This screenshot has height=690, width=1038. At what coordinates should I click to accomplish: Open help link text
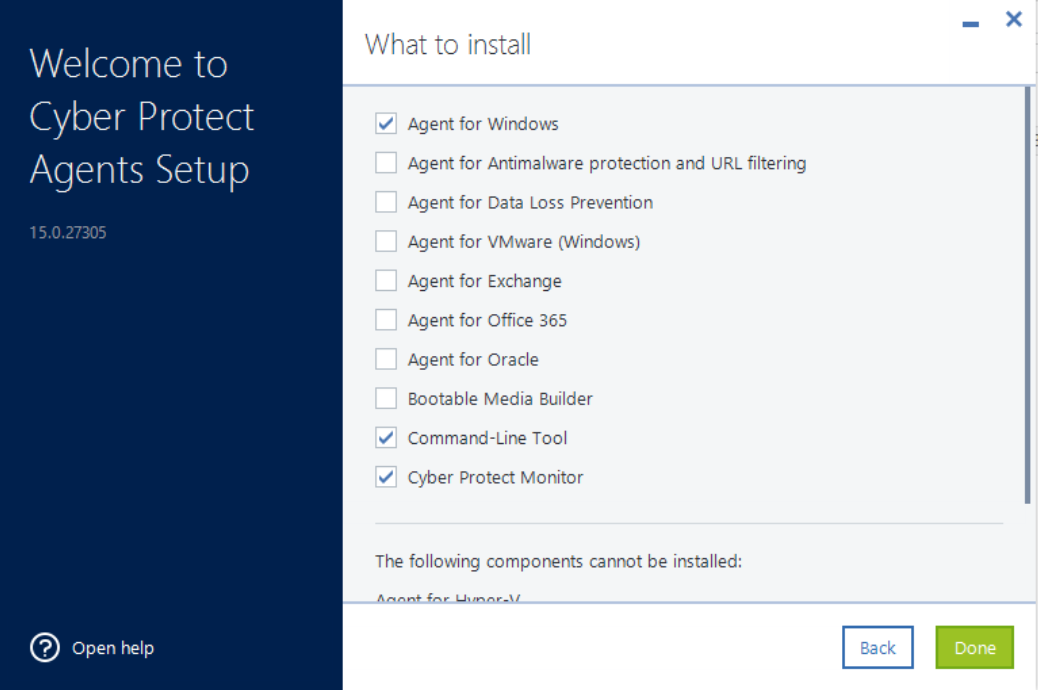click(113, 648)
